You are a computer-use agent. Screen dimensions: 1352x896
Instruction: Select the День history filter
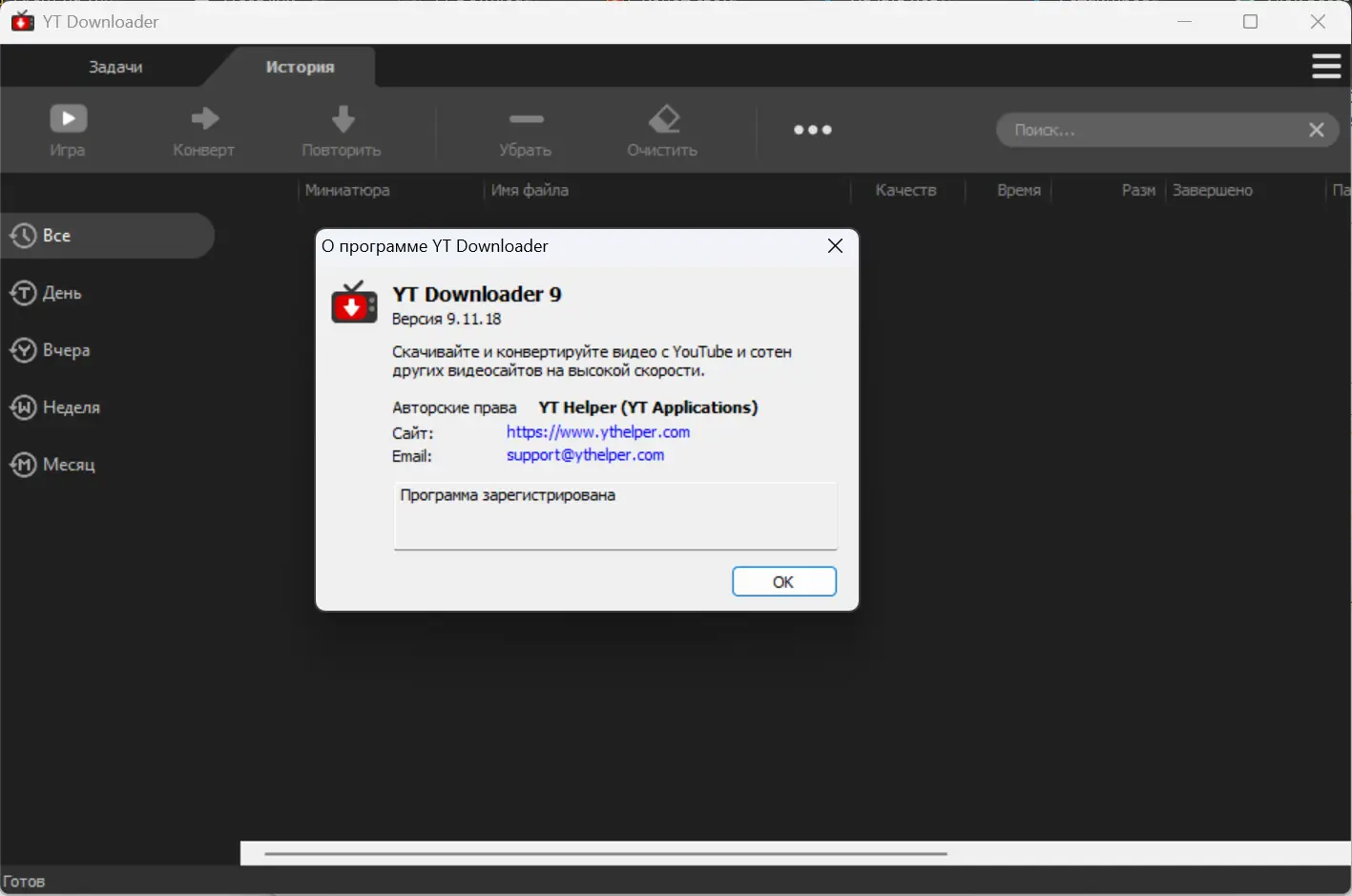pos(45,293)
